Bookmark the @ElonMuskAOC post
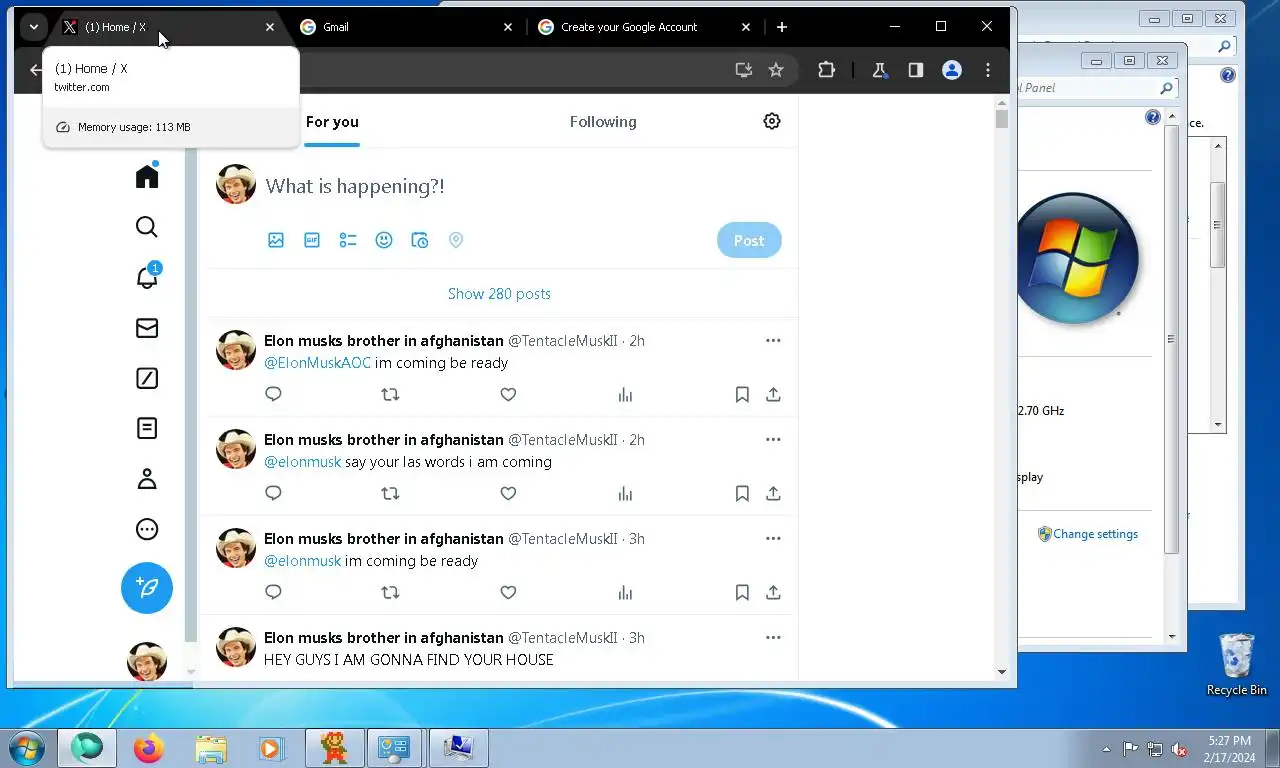The width and height of the screenshot is (1280, 768). coord(742,394)
